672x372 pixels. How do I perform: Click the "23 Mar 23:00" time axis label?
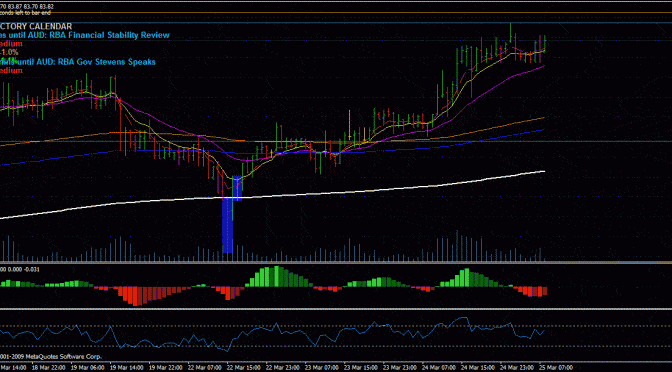(x=398, y=367)
